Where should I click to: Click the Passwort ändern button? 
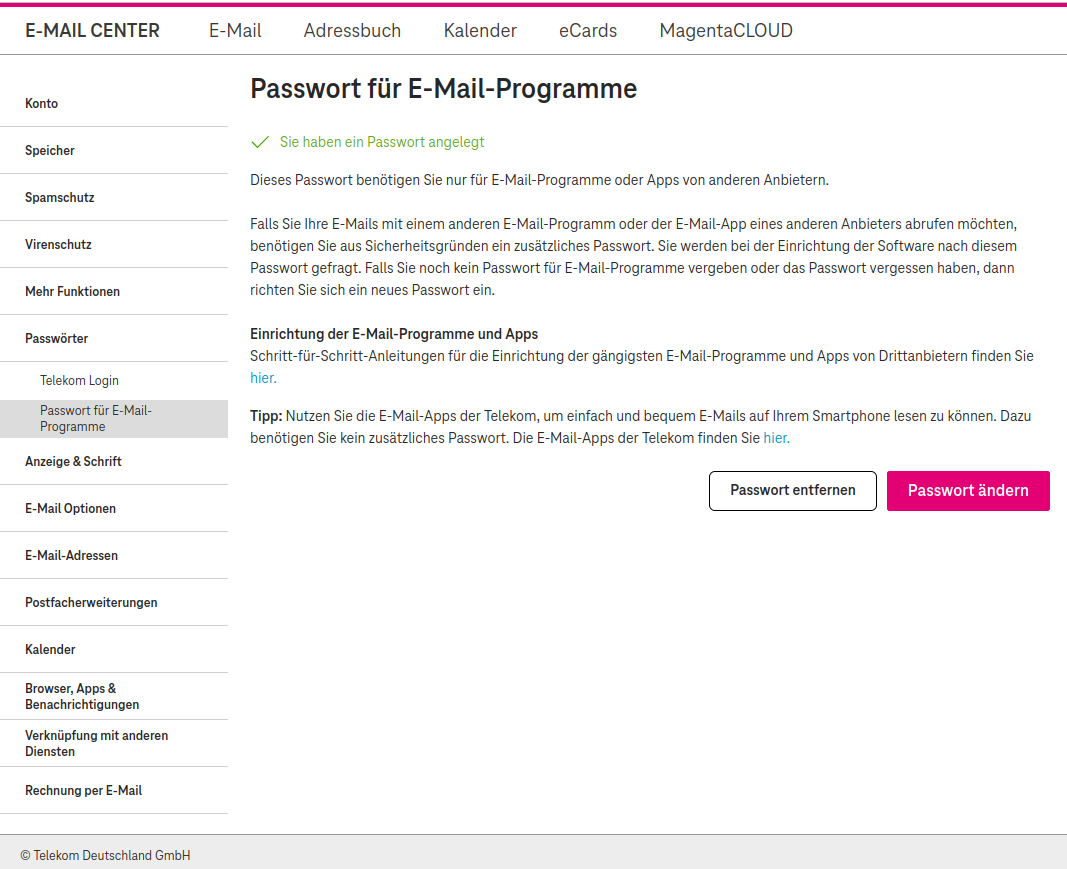pyautogui.click(x=968, y=491)
